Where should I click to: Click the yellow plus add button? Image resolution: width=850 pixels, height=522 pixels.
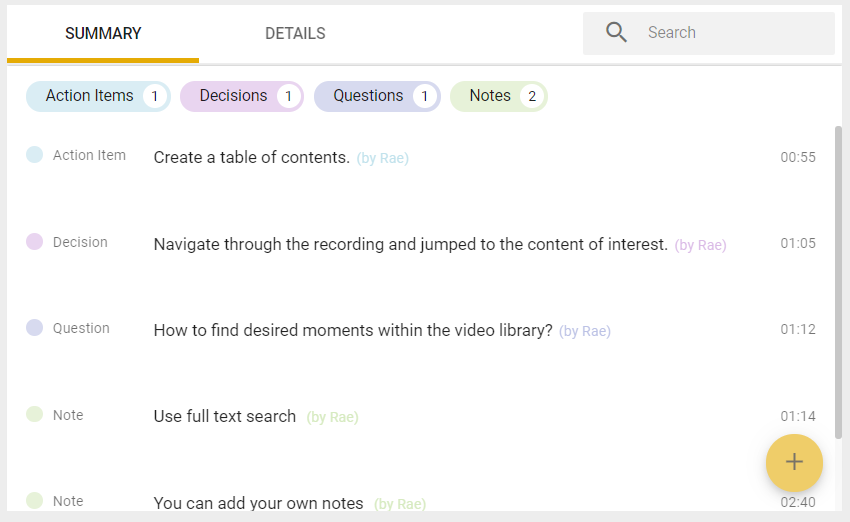794,462
